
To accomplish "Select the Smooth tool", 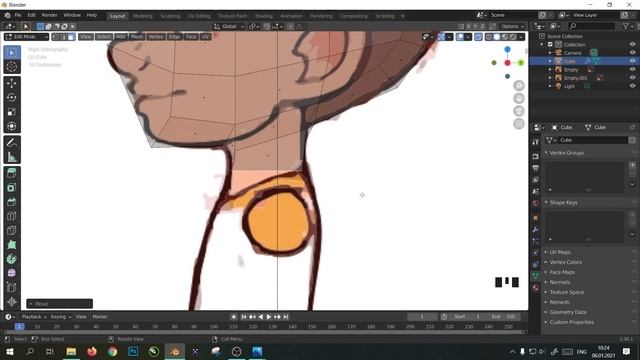I will tap(12, 273).
